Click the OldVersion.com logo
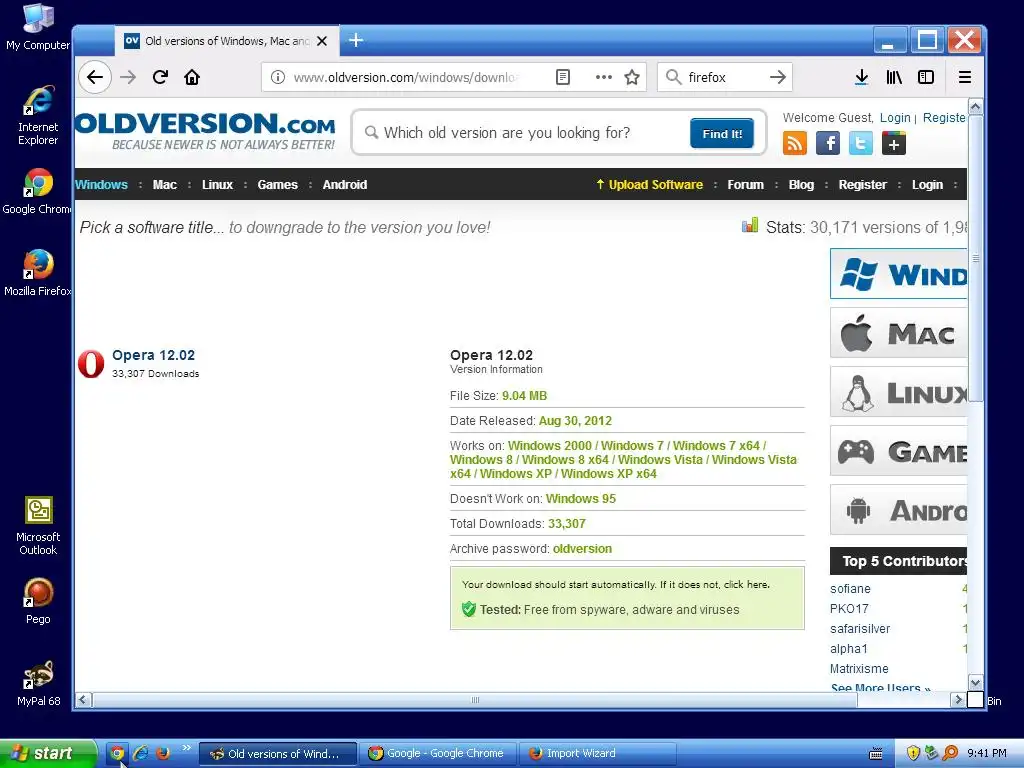1024x768 pixels. click(x=205, y=131)
